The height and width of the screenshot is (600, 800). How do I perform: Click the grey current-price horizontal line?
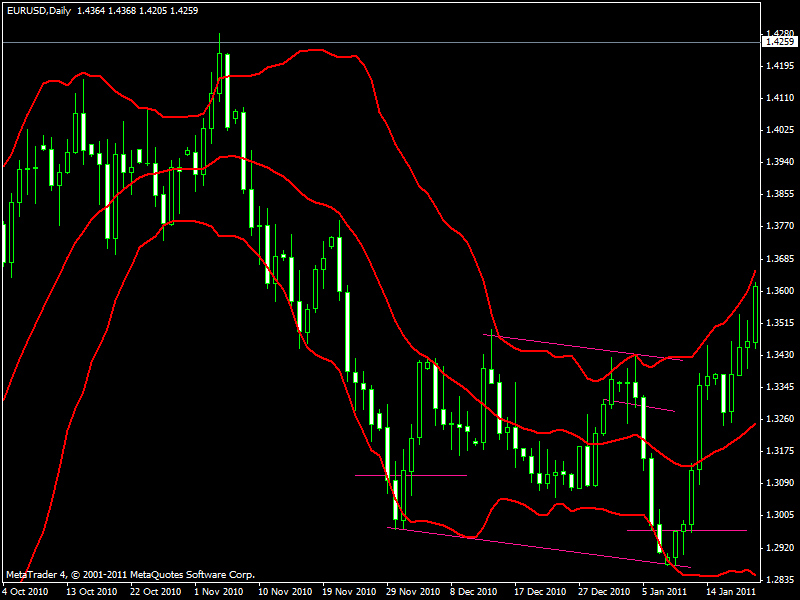(381, 42)
